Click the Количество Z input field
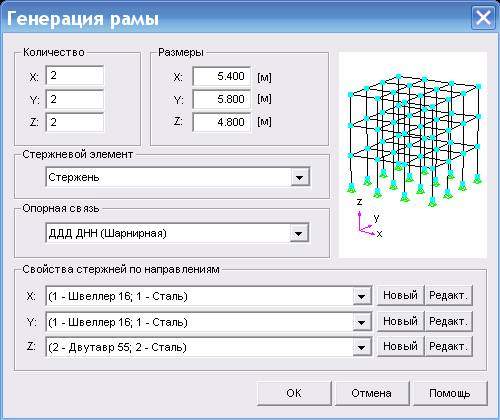The width and height of the screenshot is (500, 420). click(x=75, y=122)
